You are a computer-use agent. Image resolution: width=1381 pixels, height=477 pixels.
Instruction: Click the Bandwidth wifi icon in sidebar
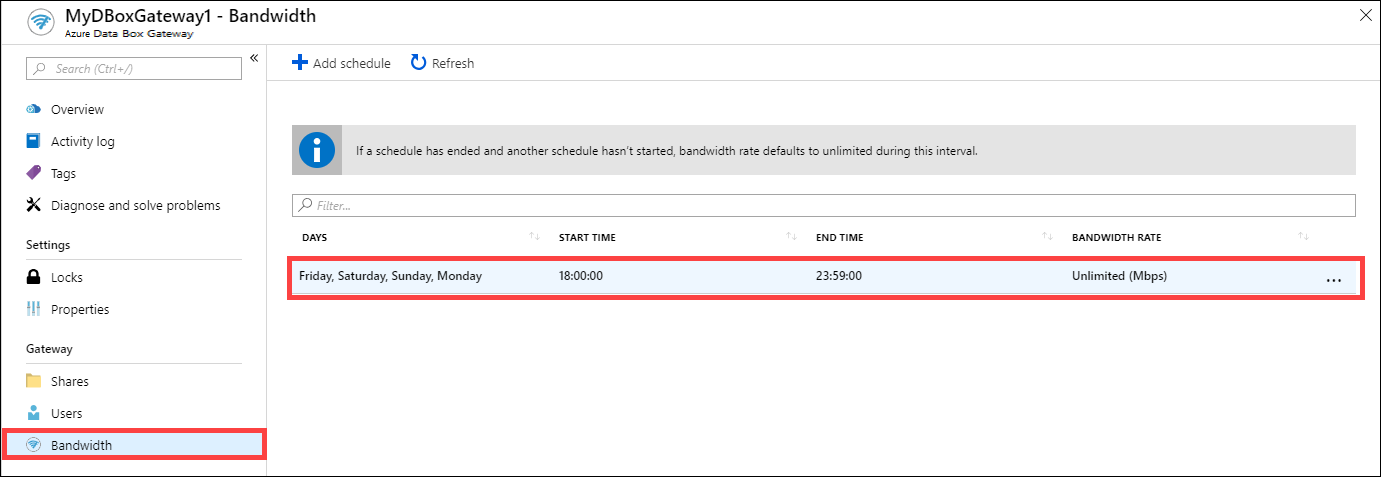tap(33, 445)
